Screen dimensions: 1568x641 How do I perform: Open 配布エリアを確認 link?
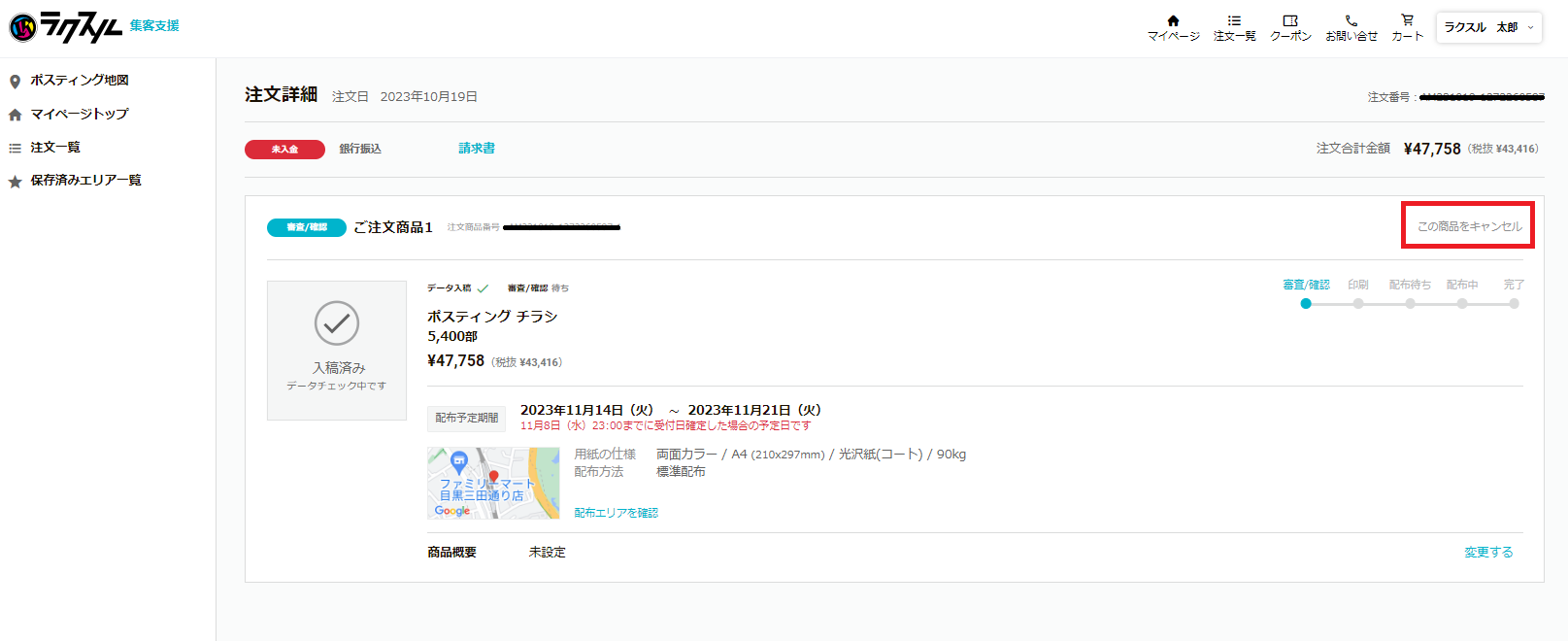tap(616, 513)
